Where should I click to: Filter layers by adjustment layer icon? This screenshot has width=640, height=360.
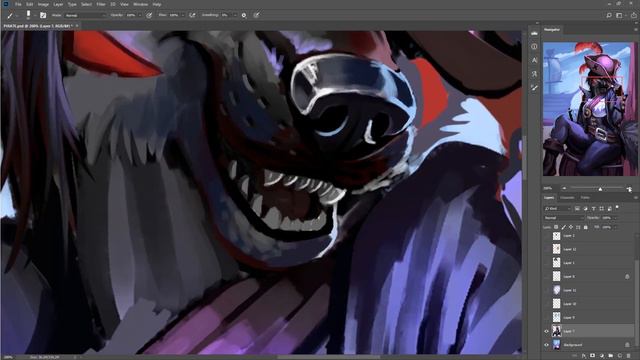(585, 209)
